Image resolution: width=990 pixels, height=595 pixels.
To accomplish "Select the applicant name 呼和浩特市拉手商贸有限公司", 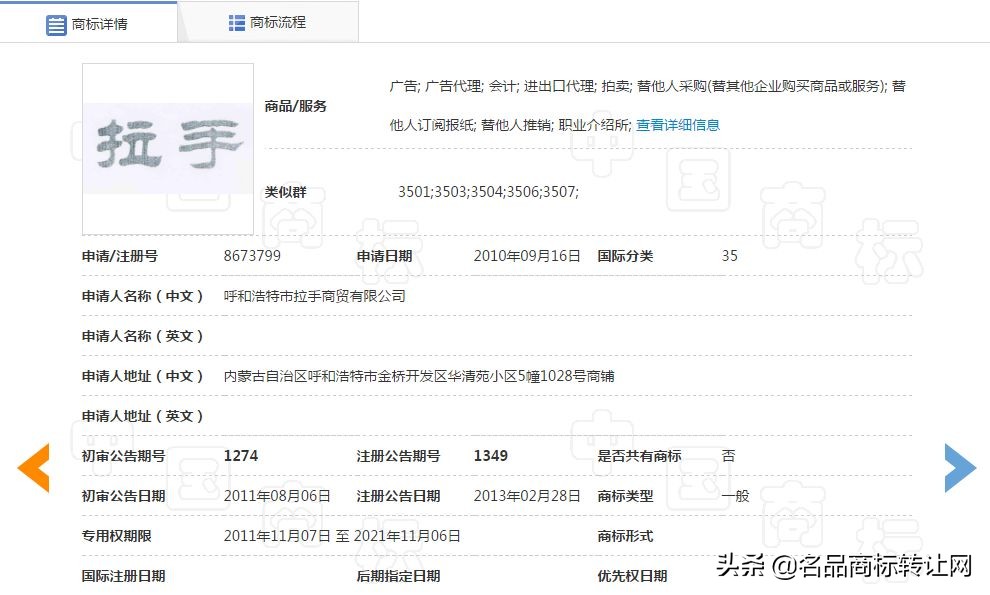I will pos(315,295).
